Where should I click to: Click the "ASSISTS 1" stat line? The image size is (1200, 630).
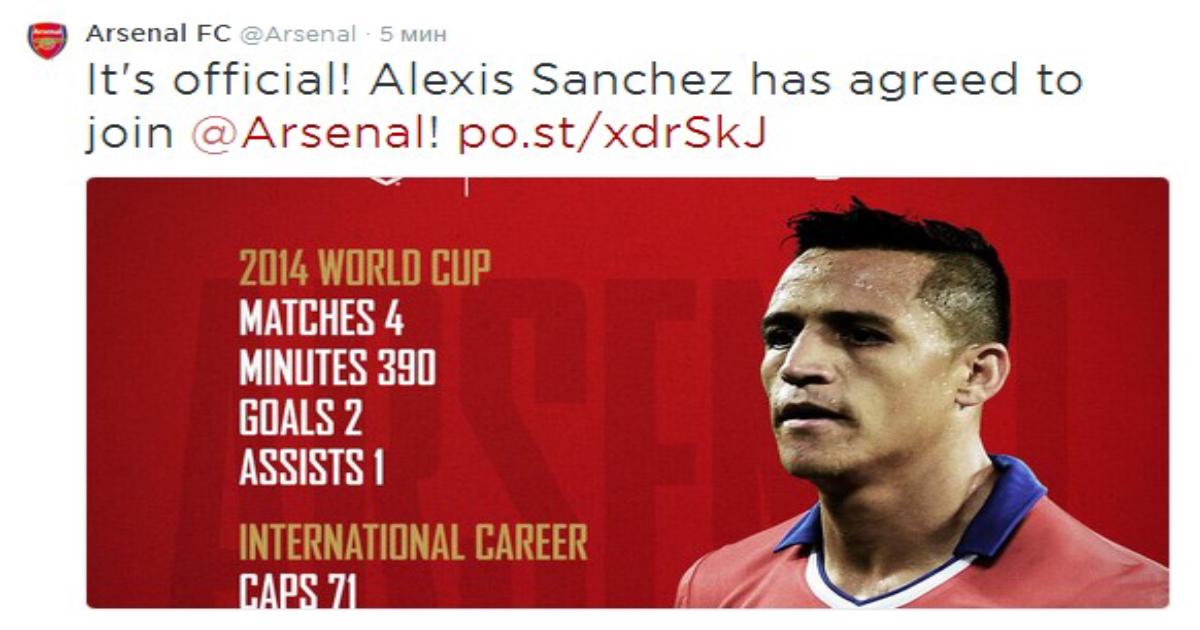click(x=311, y=469)
